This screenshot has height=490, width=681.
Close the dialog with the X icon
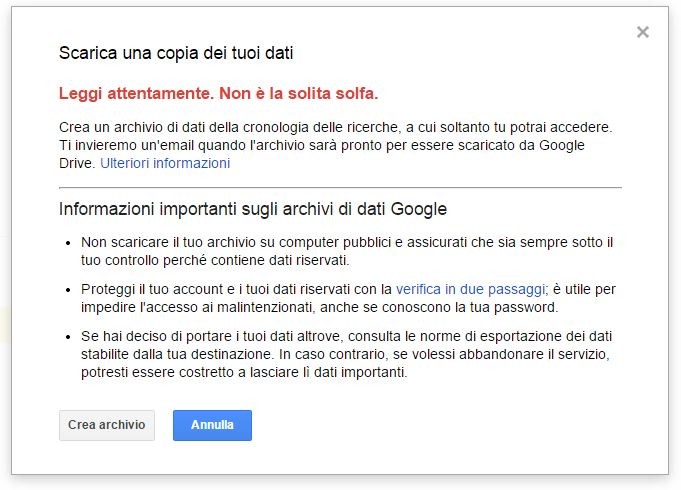pos(642,32)
